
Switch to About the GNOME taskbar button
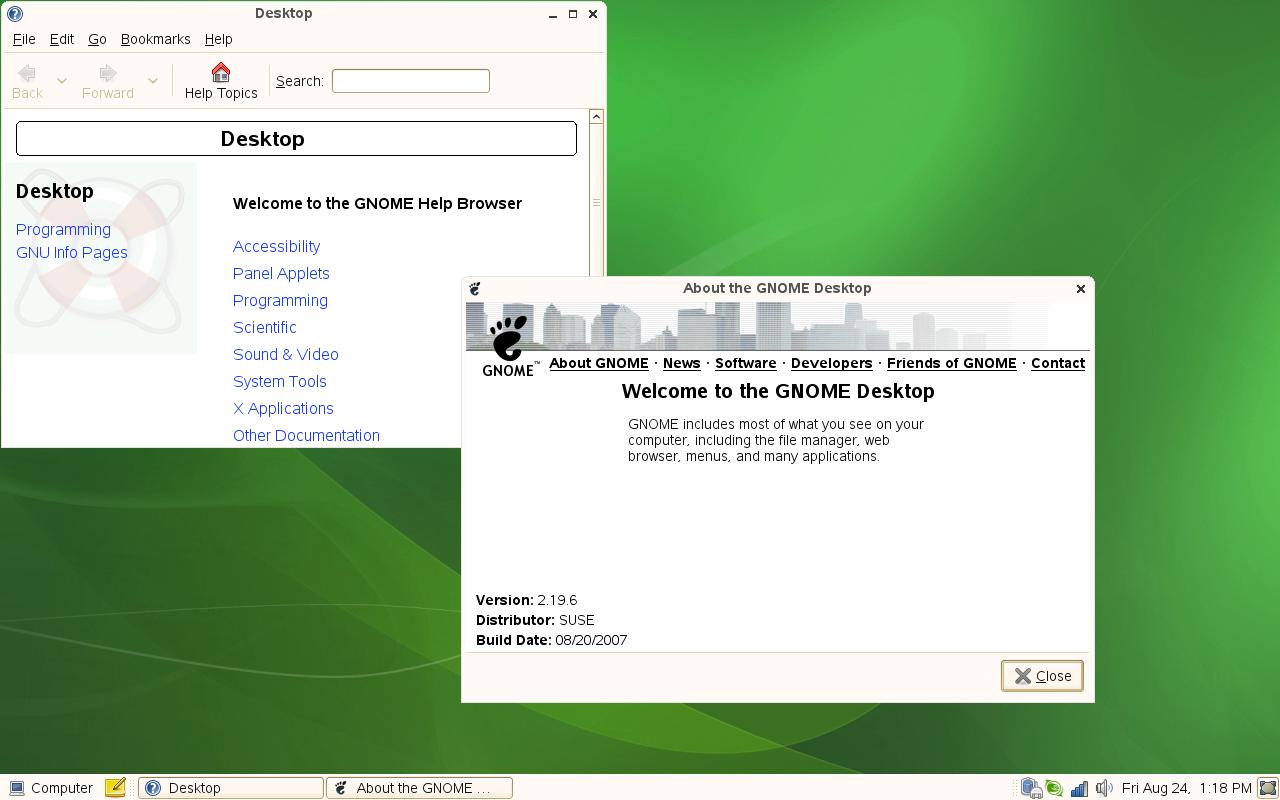click(420, 788)
